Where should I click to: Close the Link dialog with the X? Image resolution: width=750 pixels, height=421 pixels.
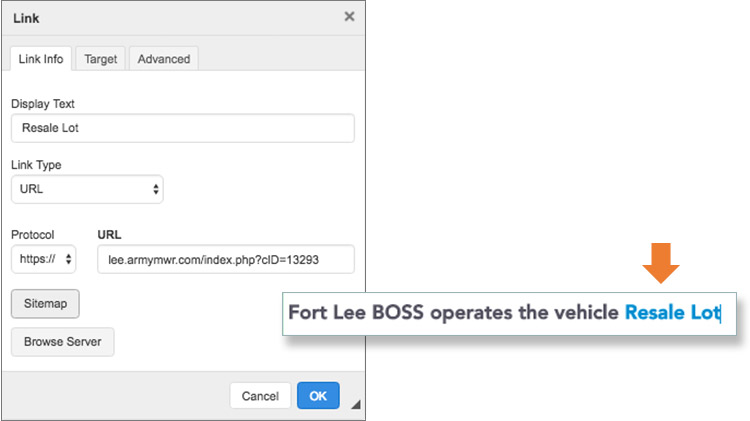[x=349, y=17]
